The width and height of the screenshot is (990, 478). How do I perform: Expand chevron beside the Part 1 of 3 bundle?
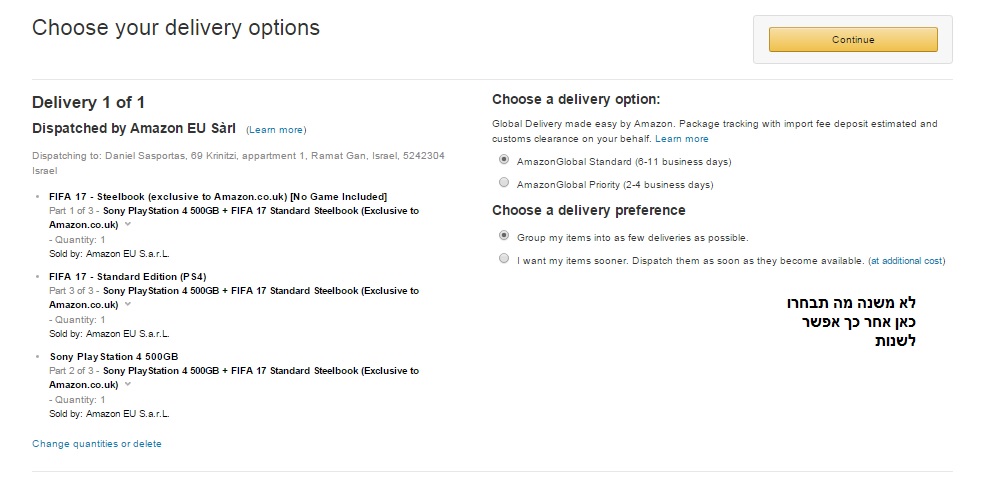pos(128,225)
